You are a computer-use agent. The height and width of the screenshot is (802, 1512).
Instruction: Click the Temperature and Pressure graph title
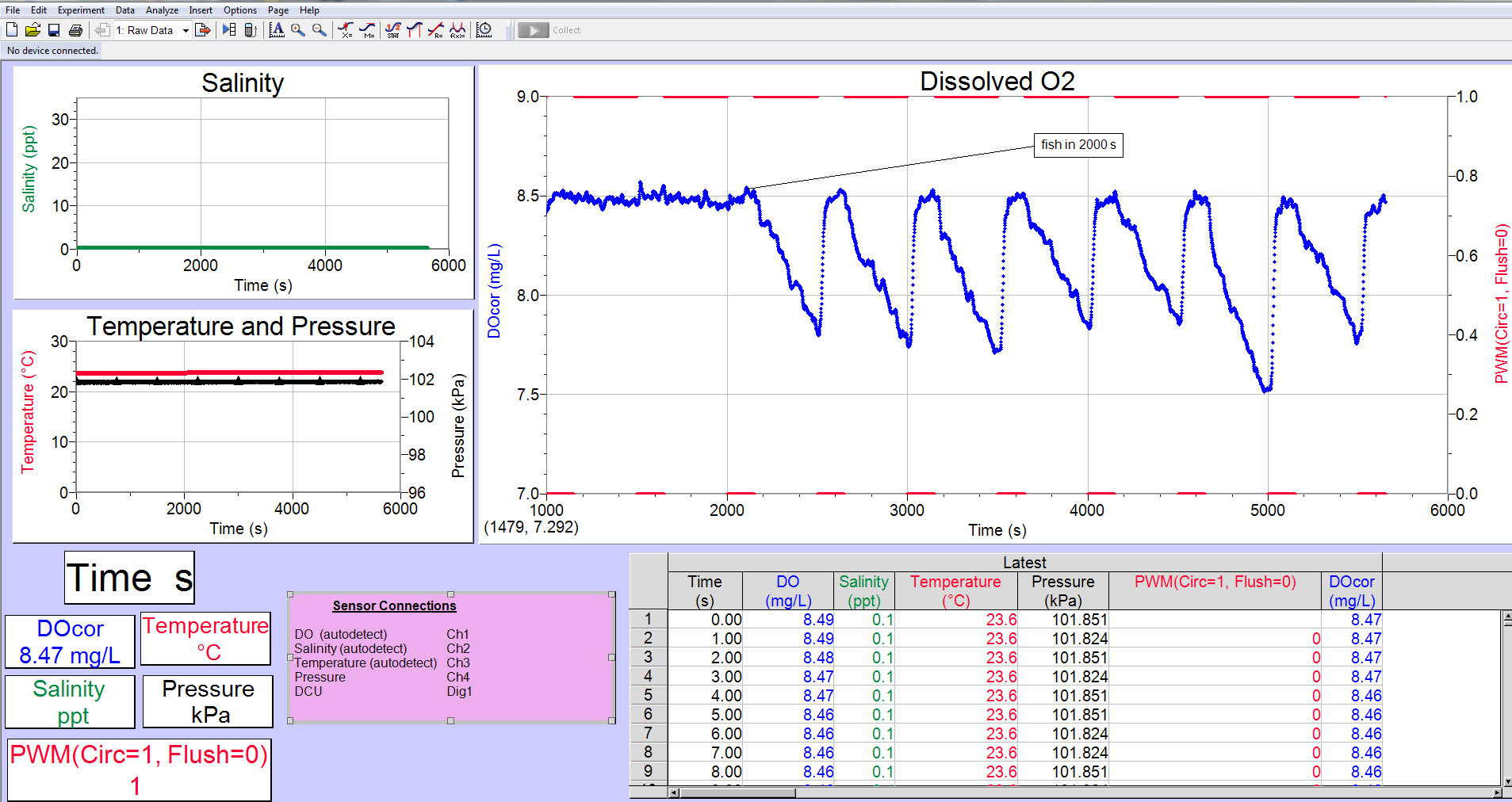[241, 327]
